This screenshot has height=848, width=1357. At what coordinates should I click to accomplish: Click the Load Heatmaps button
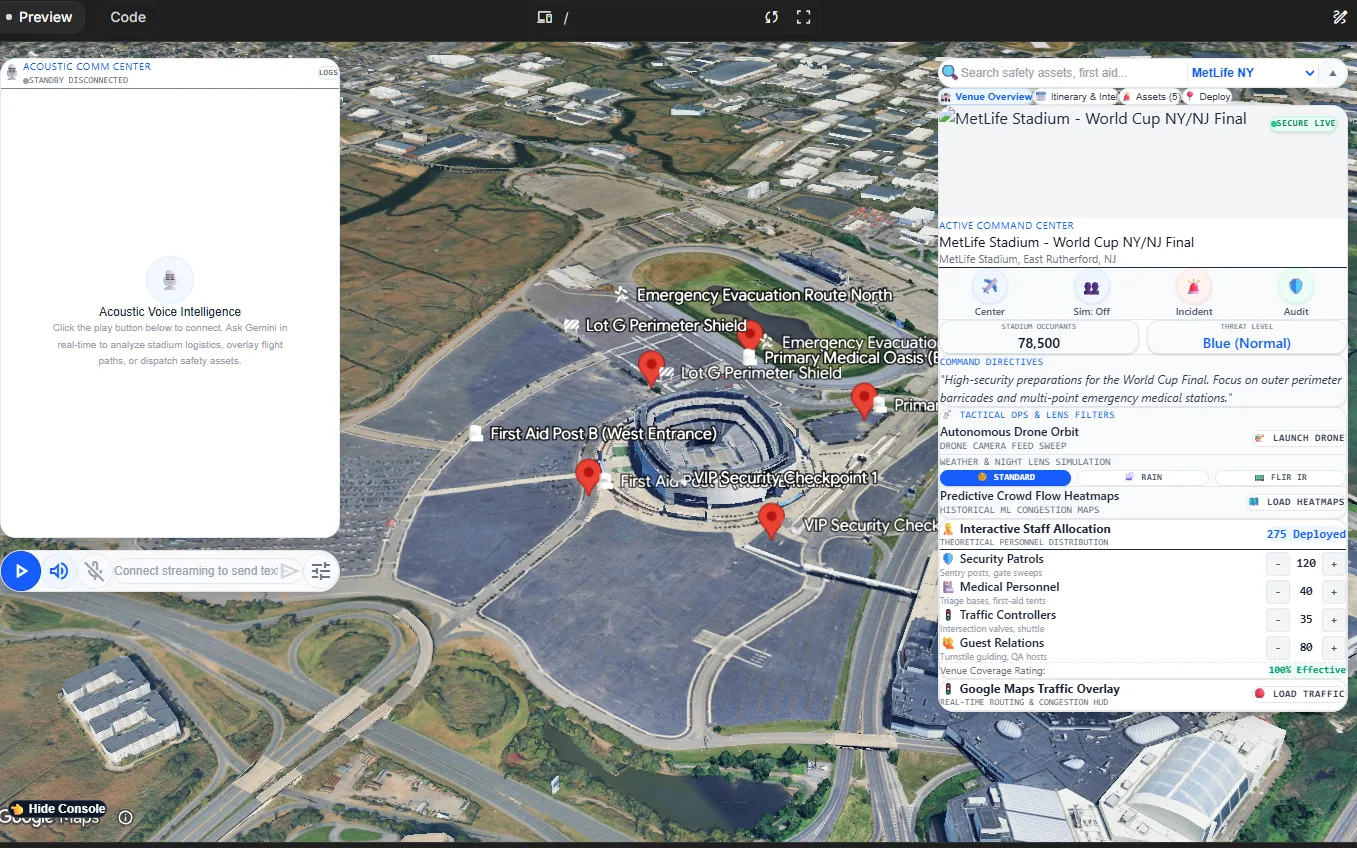1296,502
